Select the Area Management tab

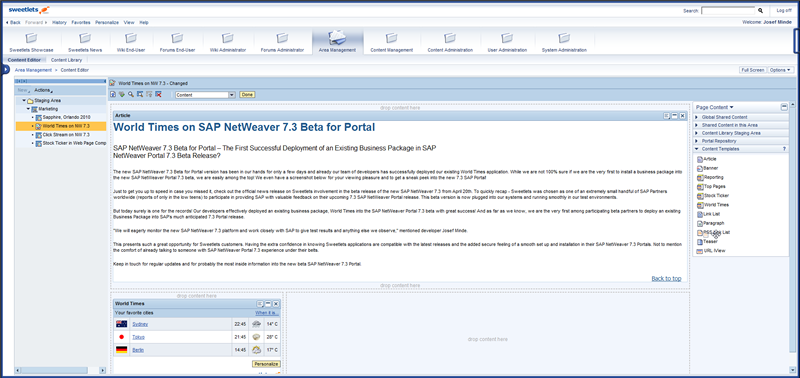337,42
